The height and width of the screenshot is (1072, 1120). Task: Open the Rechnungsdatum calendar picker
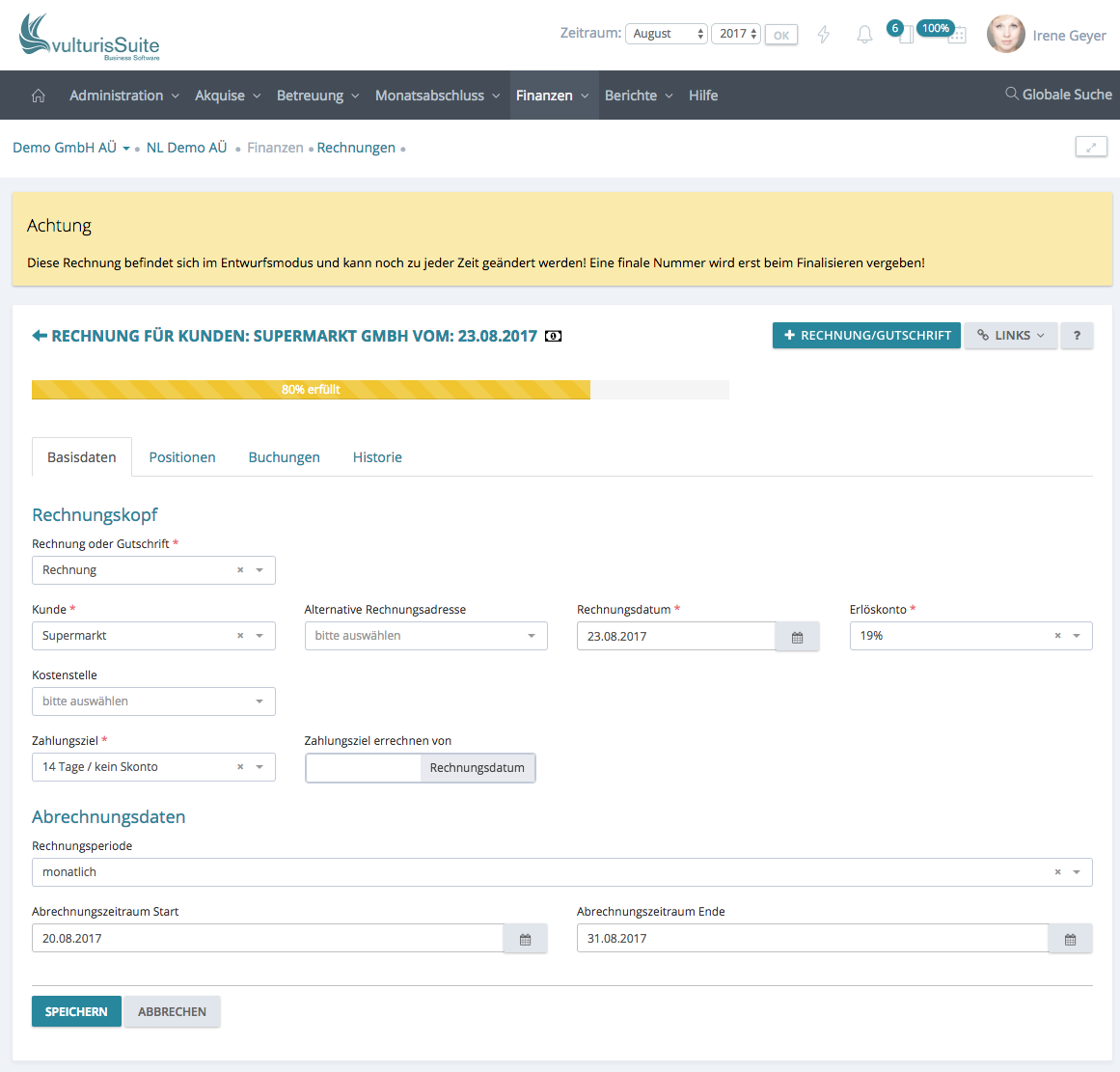point(797,637)
